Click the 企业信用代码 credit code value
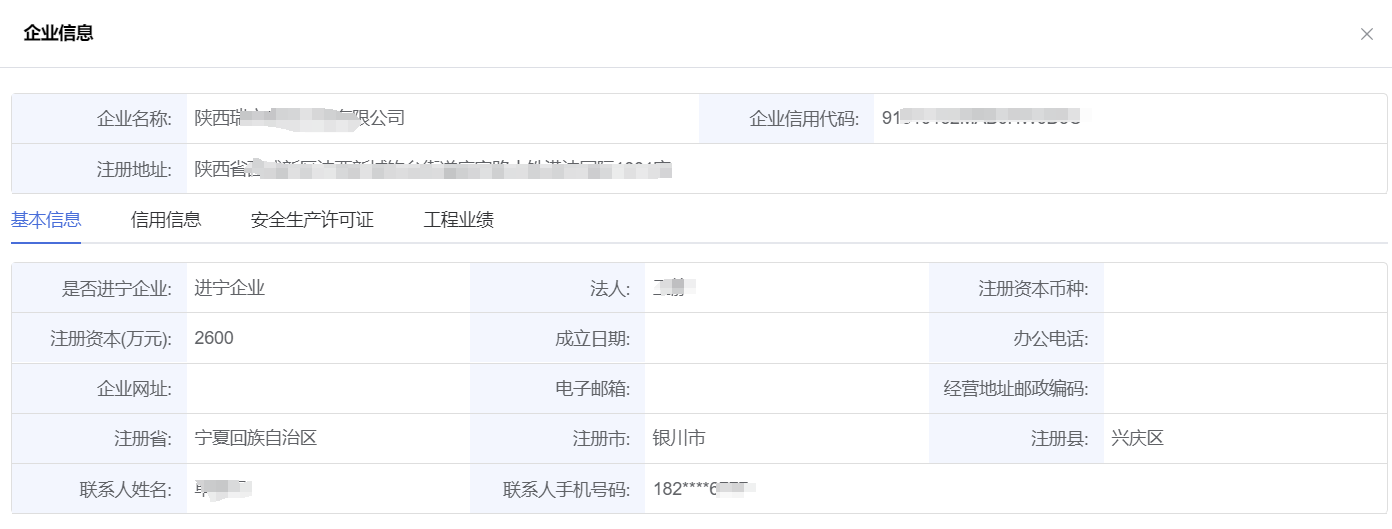The height and width of the screenshot is (529, 1392). coord(980,118)
